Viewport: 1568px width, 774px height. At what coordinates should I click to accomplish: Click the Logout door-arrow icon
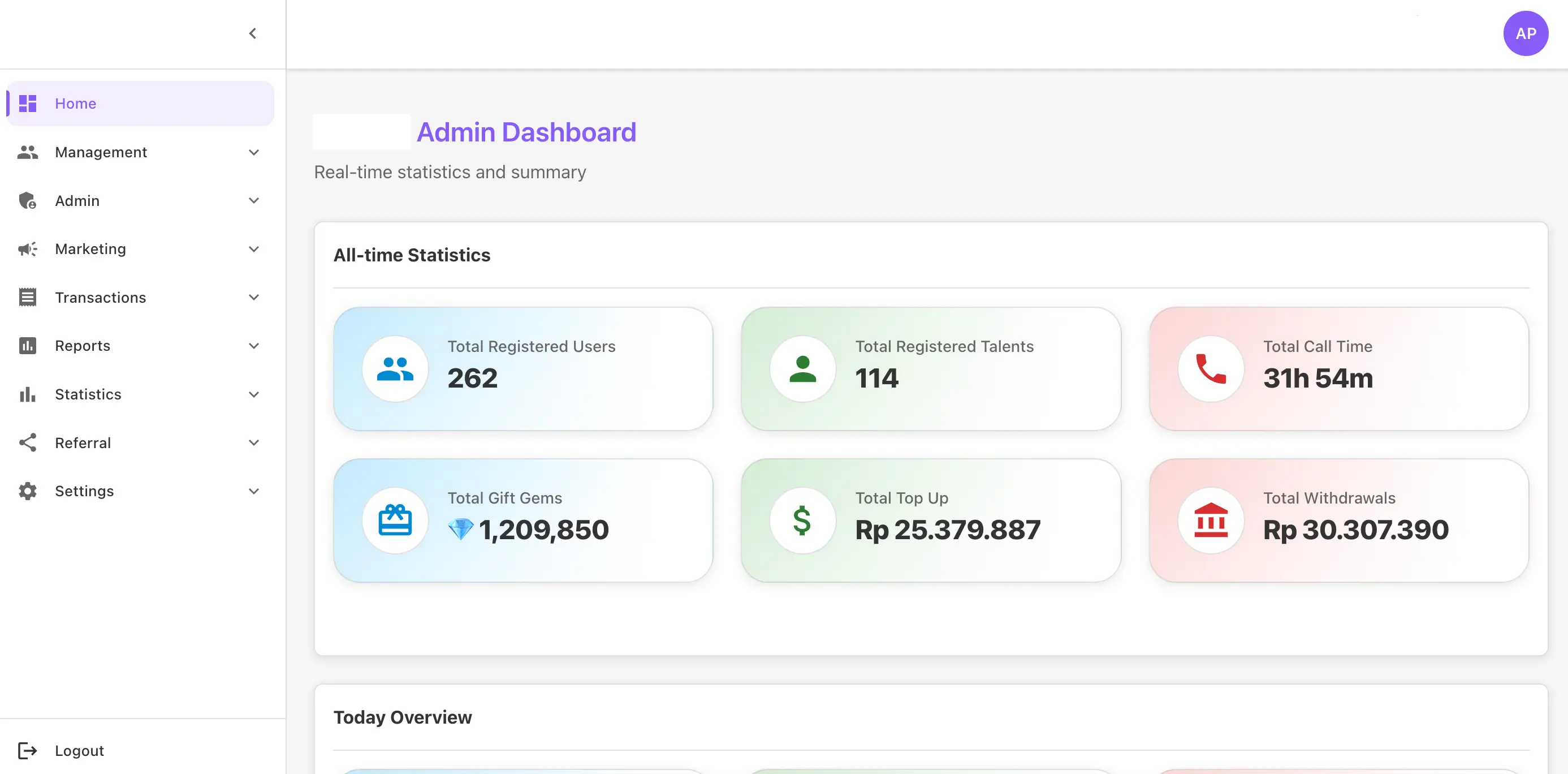(x=27, y=751)
